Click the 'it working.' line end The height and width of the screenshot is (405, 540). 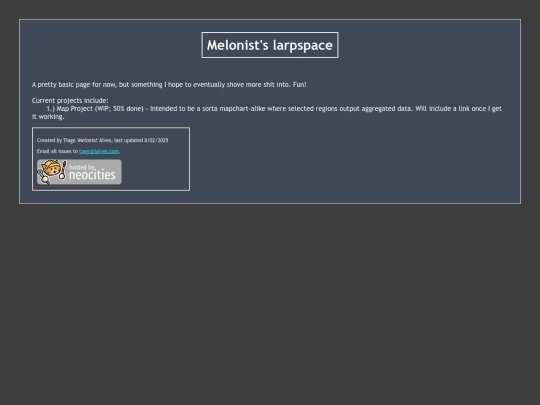[x=48, y=117]
